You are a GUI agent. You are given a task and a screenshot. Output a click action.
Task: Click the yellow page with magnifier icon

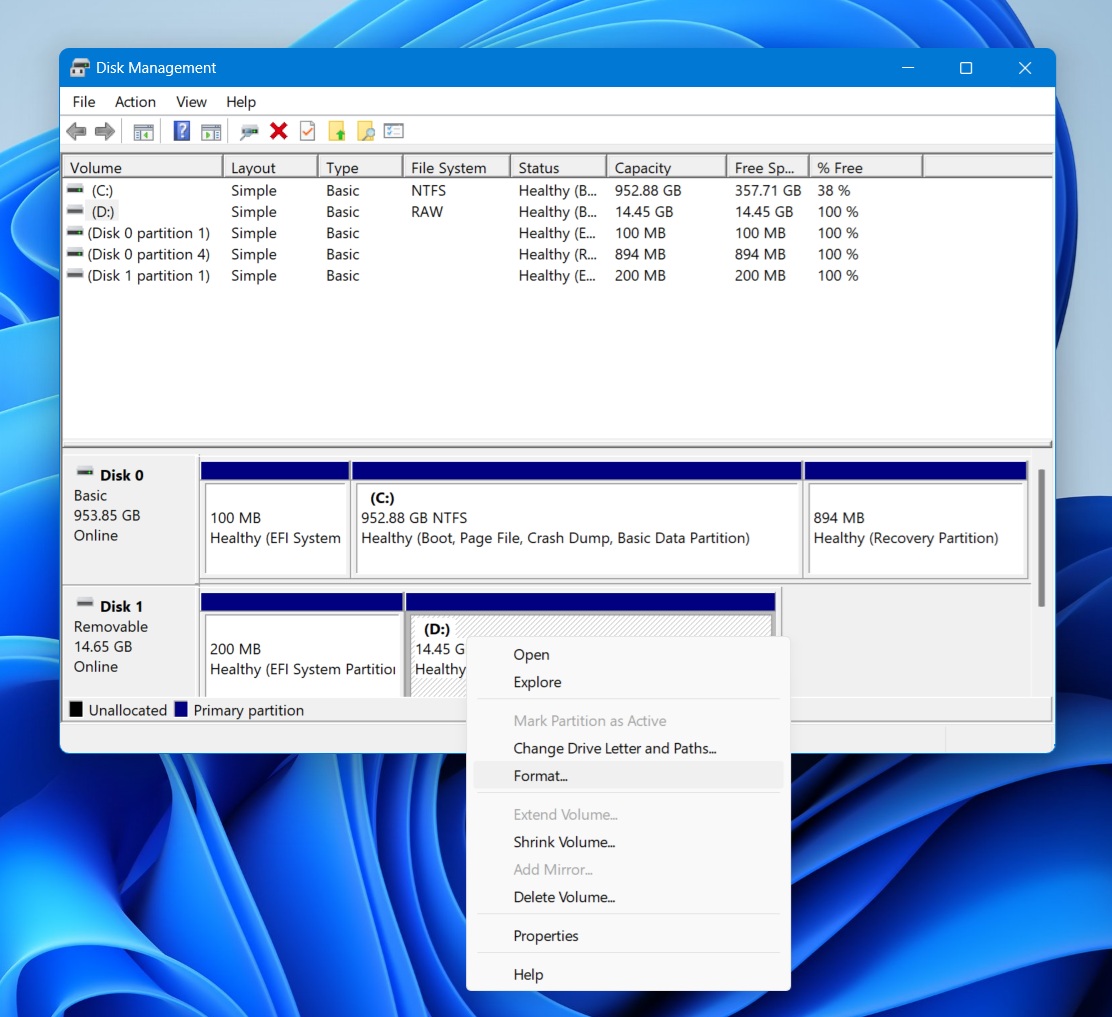coord(365,131)
